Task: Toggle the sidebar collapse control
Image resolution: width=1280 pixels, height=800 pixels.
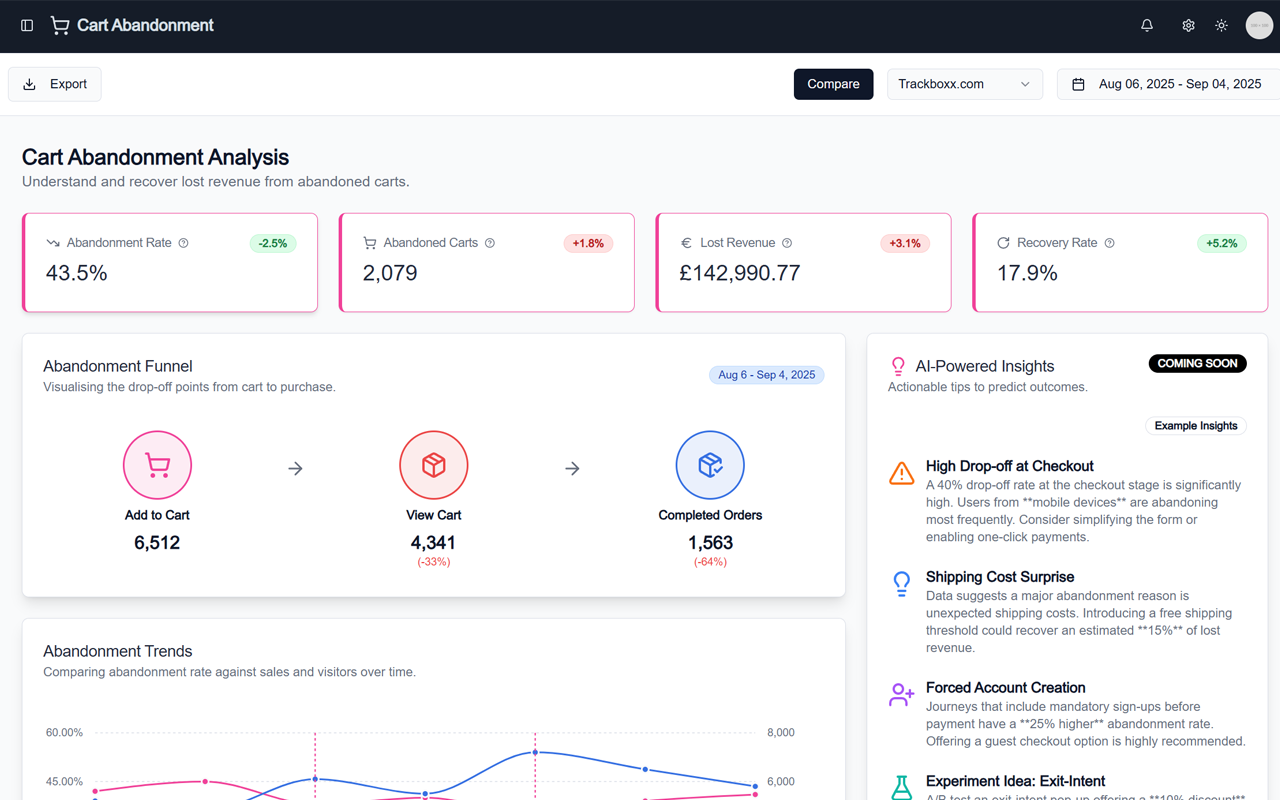Action: 25,25
